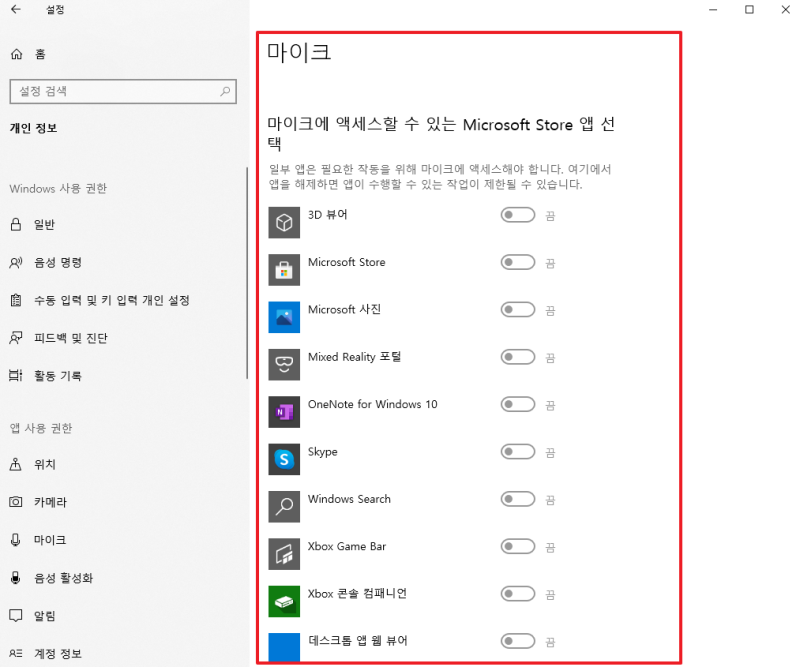
Task: Click the 'Xbox Game Bar' app name
Action: (x=347, y=547)
